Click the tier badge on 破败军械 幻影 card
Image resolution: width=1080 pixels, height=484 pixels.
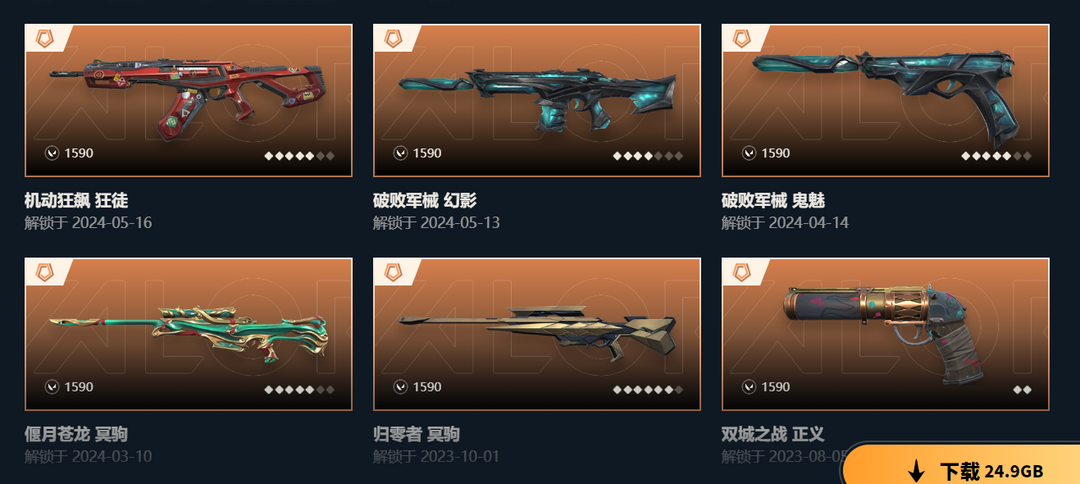click(393, 37)
